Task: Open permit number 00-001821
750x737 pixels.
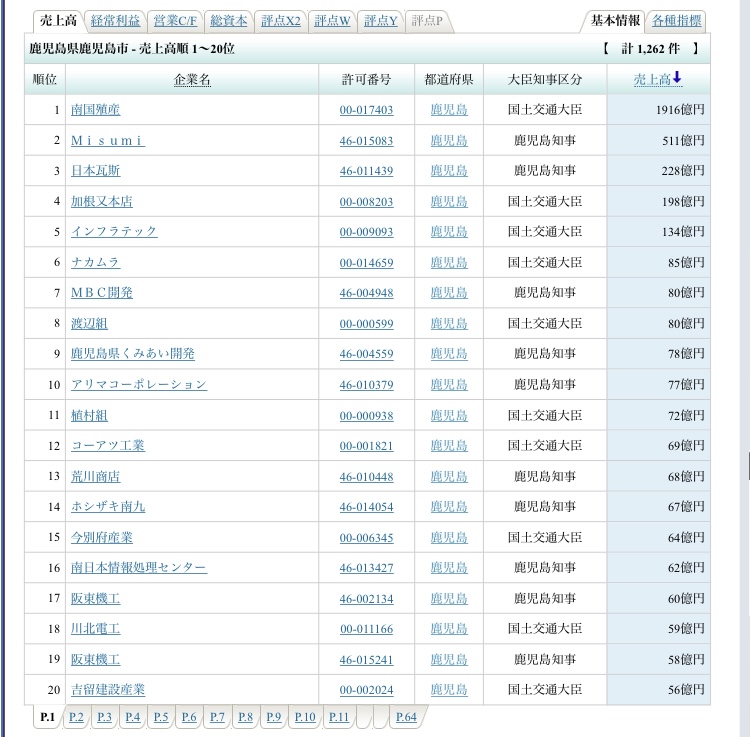Action: coord(366,446)
